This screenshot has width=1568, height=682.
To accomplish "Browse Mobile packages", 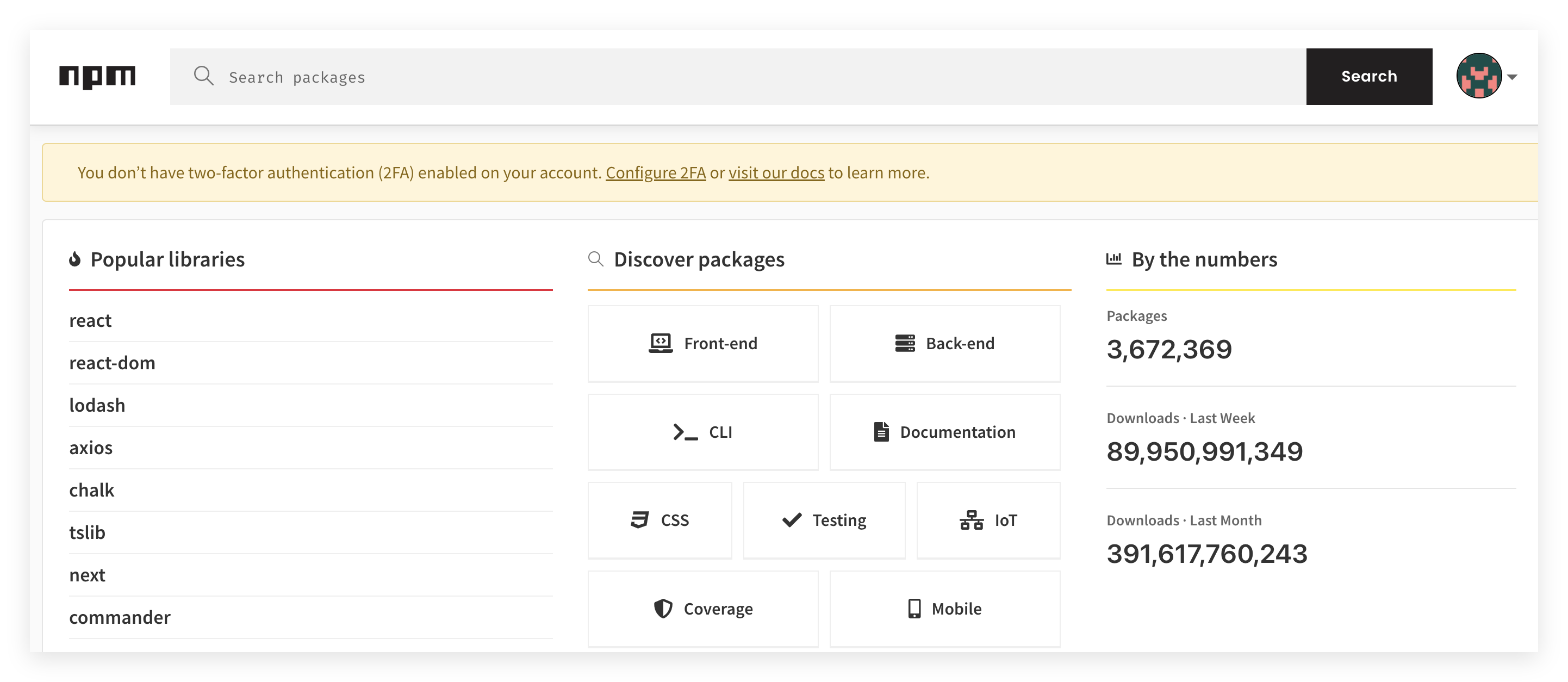I will point(944,609).
